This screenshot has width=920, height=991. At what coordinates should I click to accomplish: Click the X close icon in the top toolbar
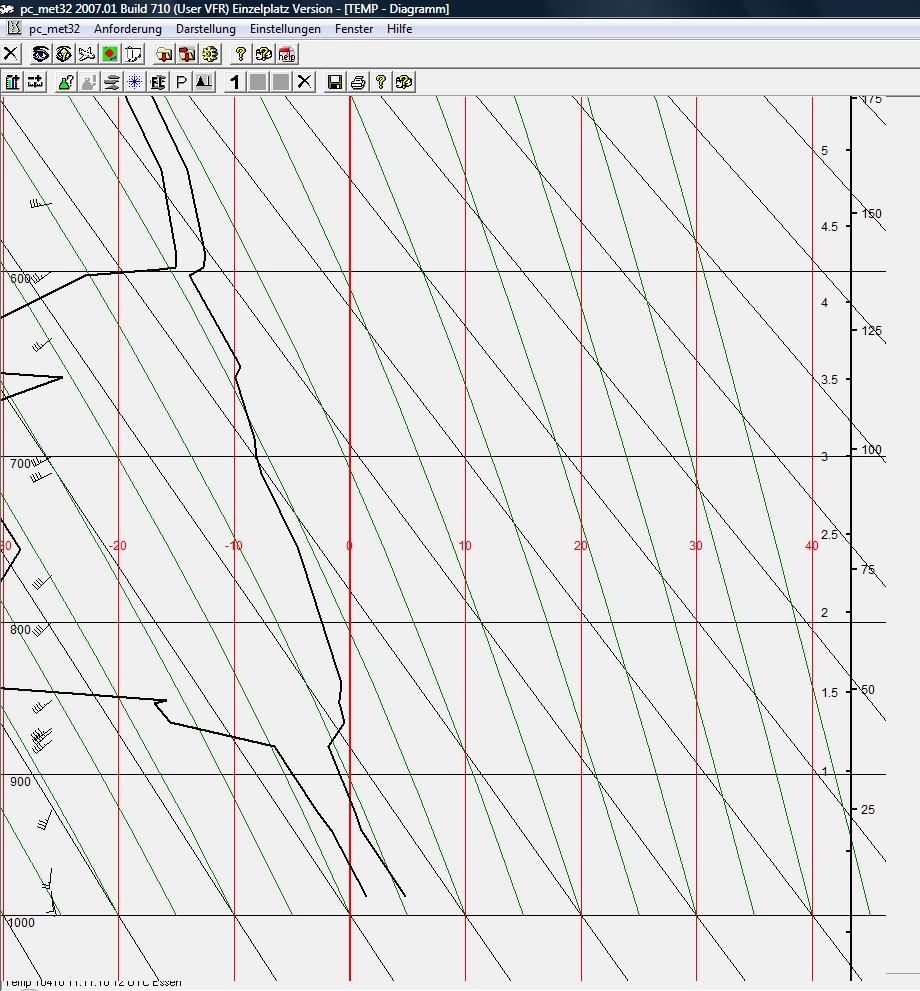click(11, 54)
